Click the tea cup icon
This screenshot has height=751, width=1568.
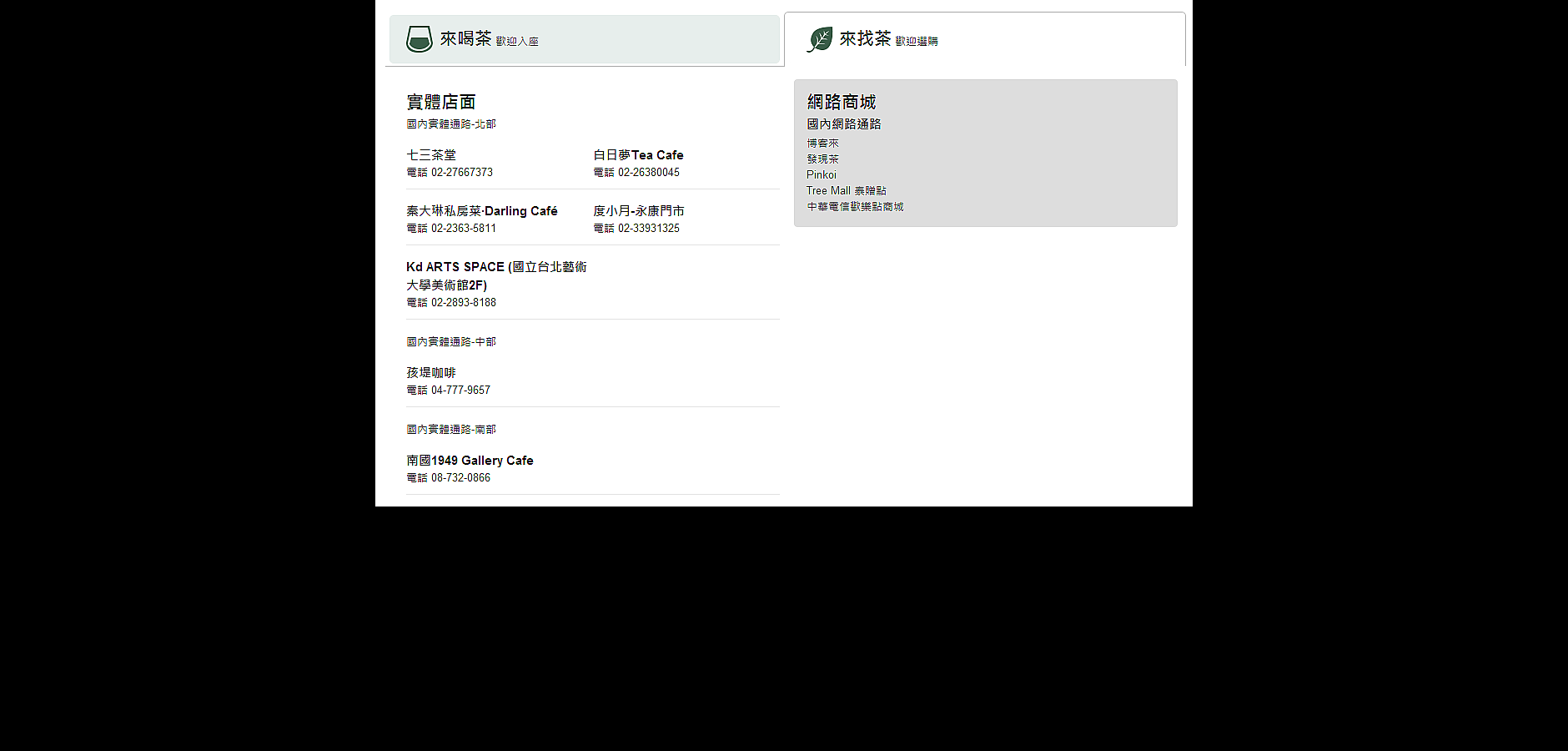click(x=419, y=39)
